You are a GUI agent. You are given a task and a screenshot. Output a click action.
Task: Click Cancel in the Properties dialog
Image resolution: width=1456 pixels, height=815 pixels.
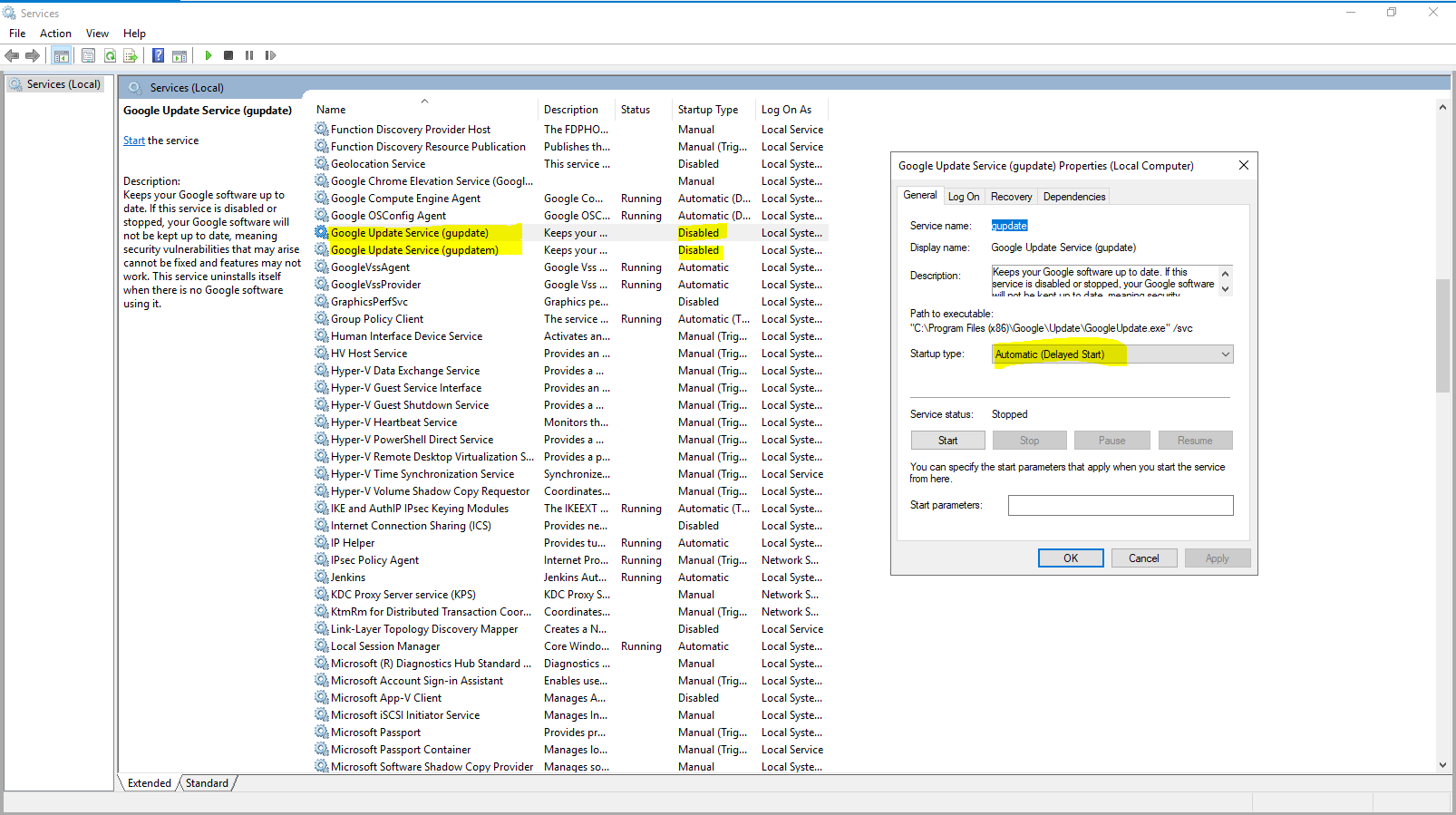tap(1144, 558)
